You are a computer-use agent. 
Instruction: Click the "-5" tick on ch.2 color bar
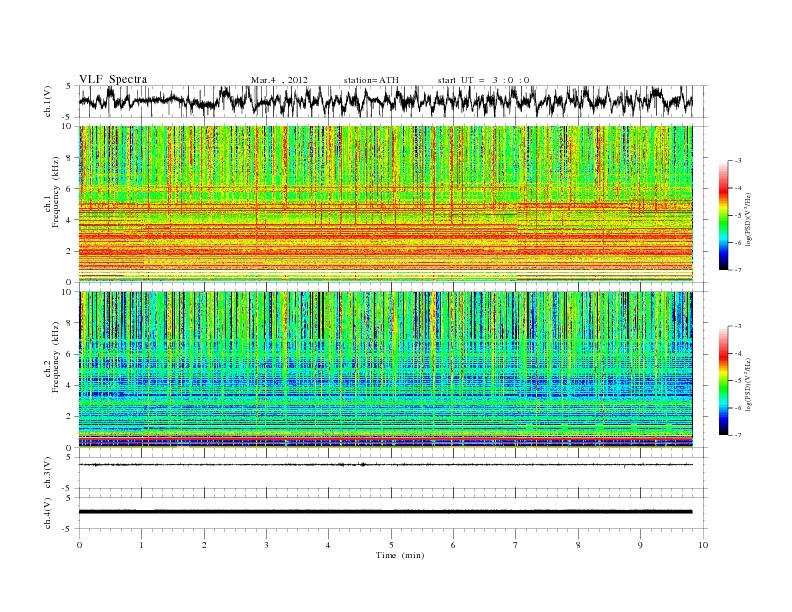[738, 381]
